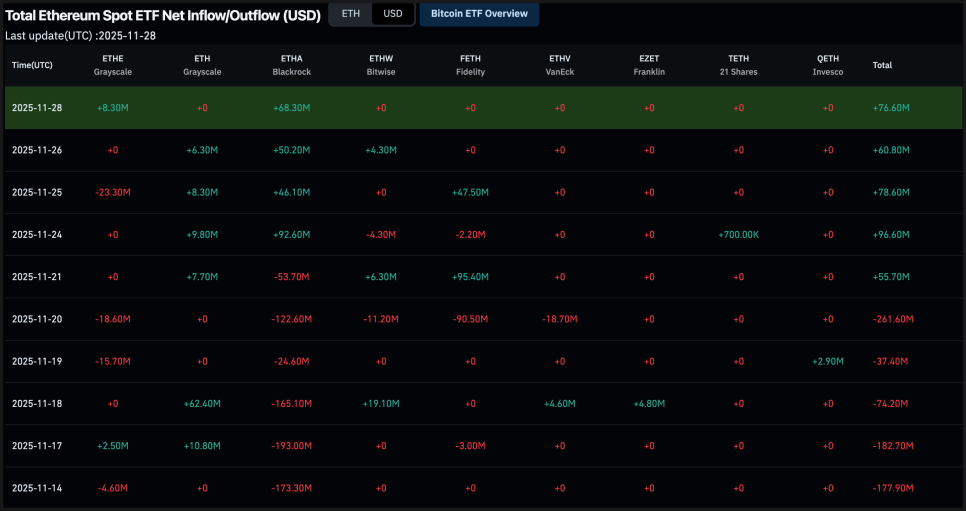
Task: Open the Bitcoin ETF Overview
Action: [x=479, y=14]
